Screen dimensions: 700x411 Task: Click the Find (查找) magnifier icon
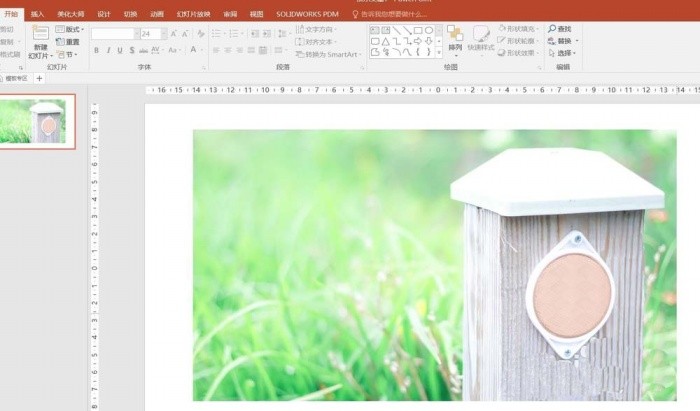click(552, 29)
